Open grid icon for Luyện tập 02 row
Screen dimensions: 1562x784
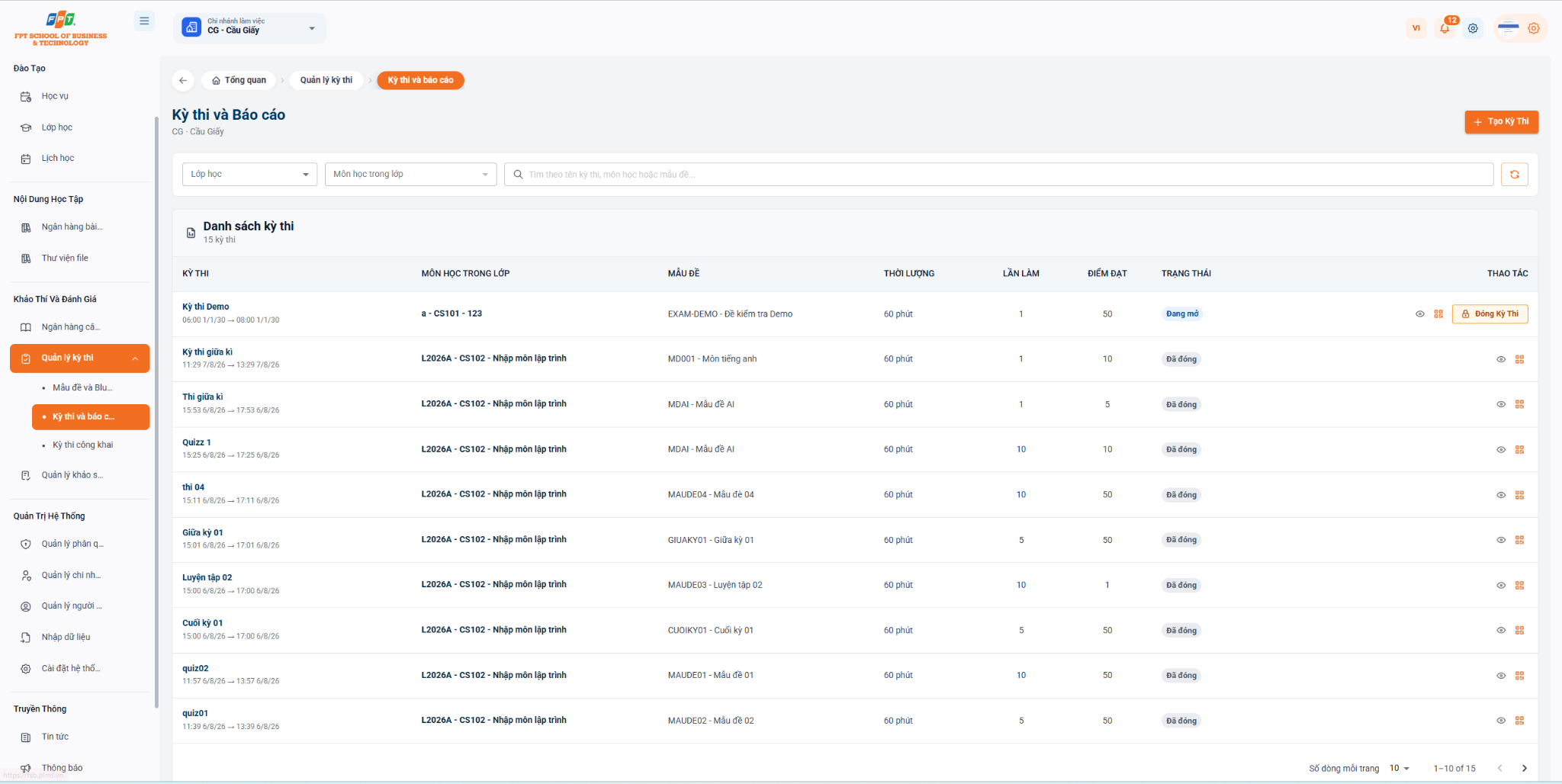pyautogui.click(x=1519, y=585)
